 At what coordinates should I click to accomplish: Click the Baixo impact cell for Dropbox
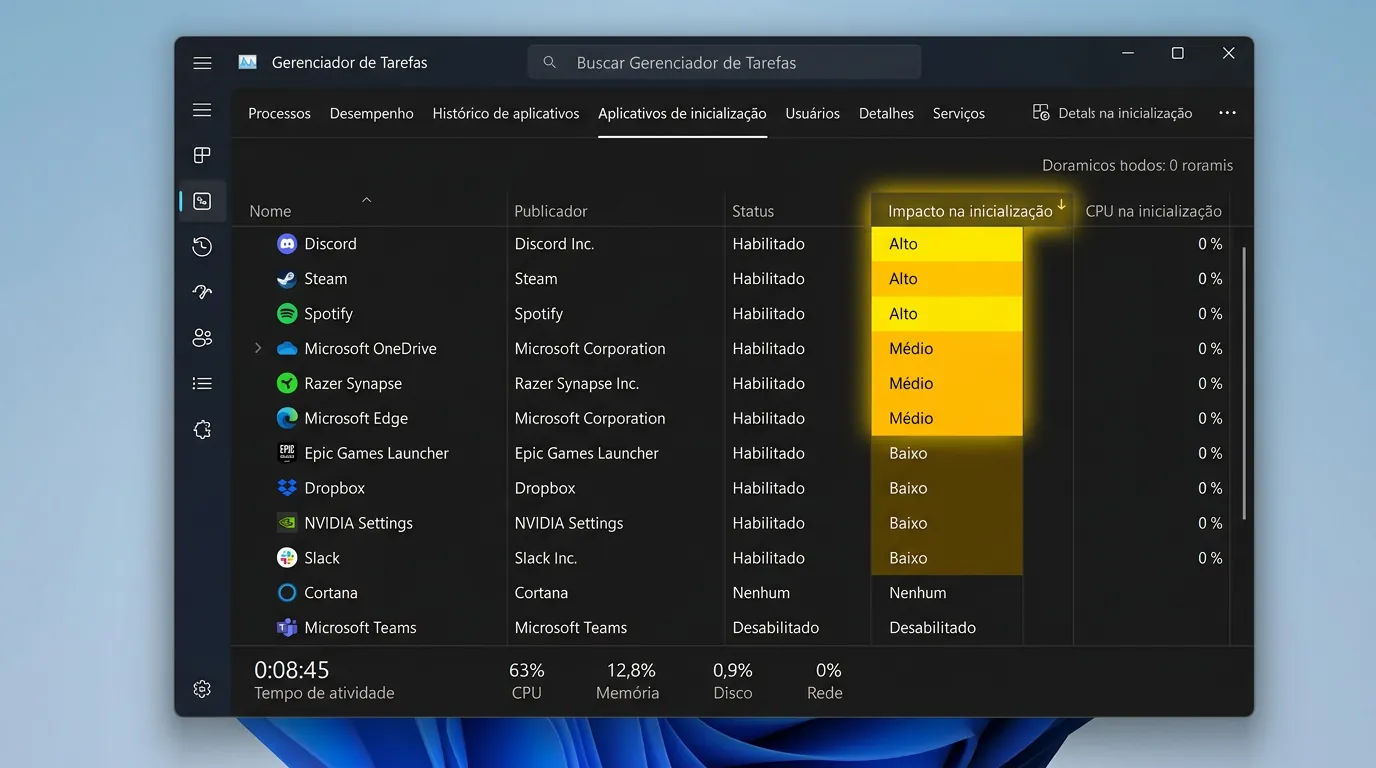[x=947, y=488]
